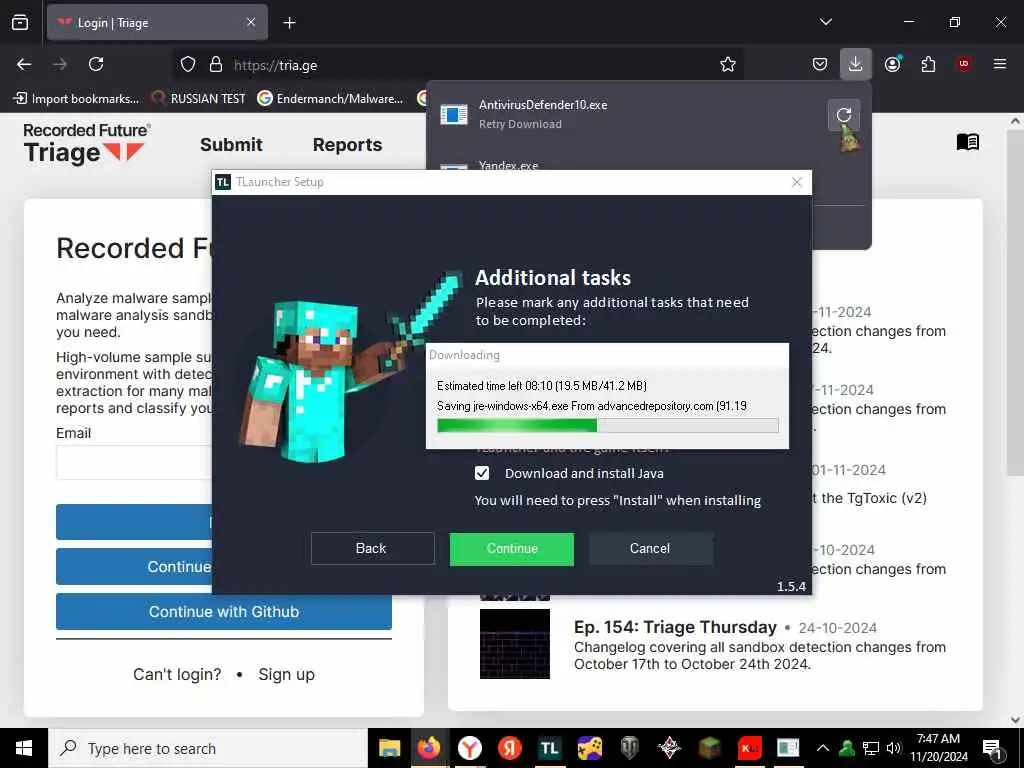The height and width of the screenshot is (768, 1024).
Task: Click the Can't login? link
Action: click(177, 674)
